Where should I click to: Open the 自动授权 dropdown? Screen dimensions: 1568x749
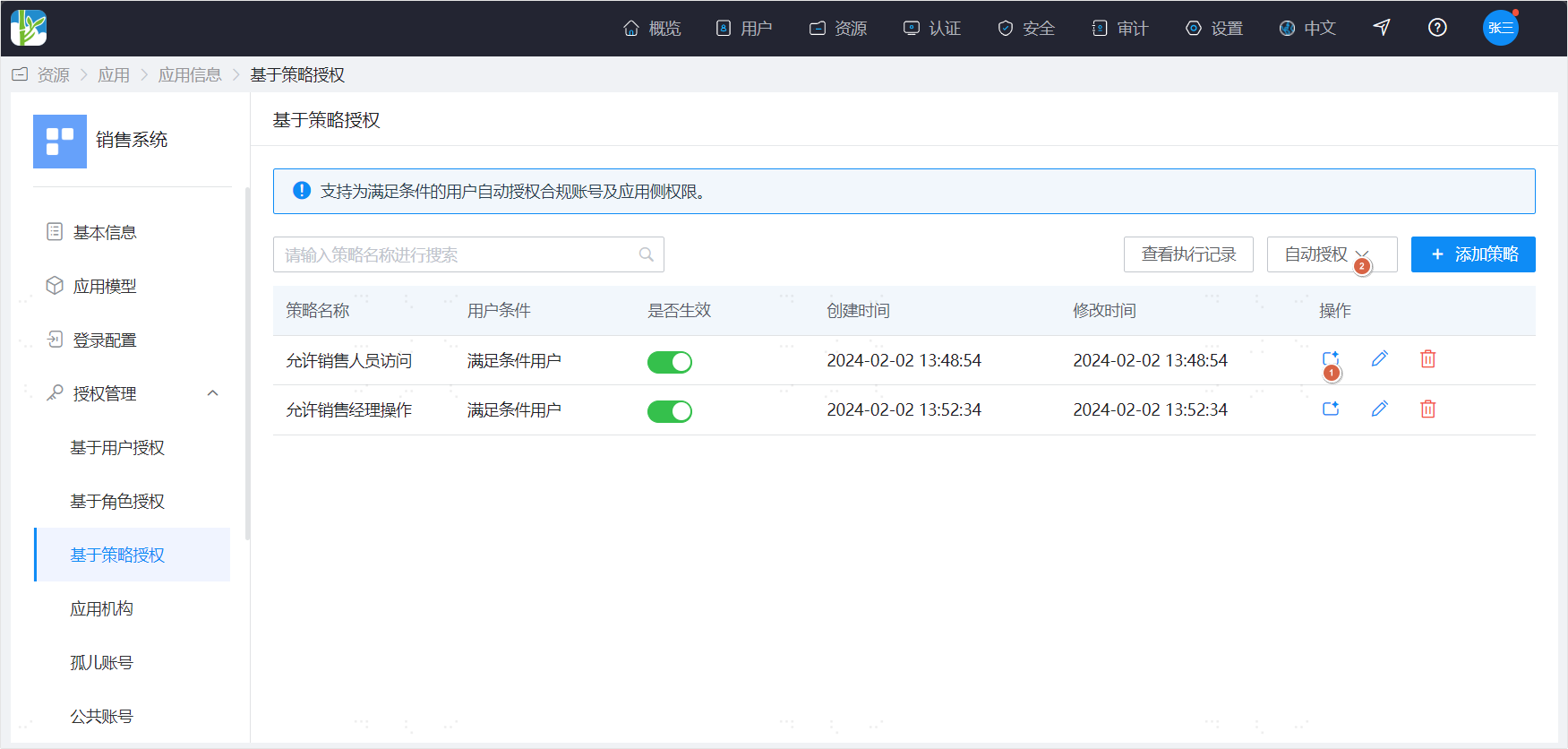[x=1332, y=254]
